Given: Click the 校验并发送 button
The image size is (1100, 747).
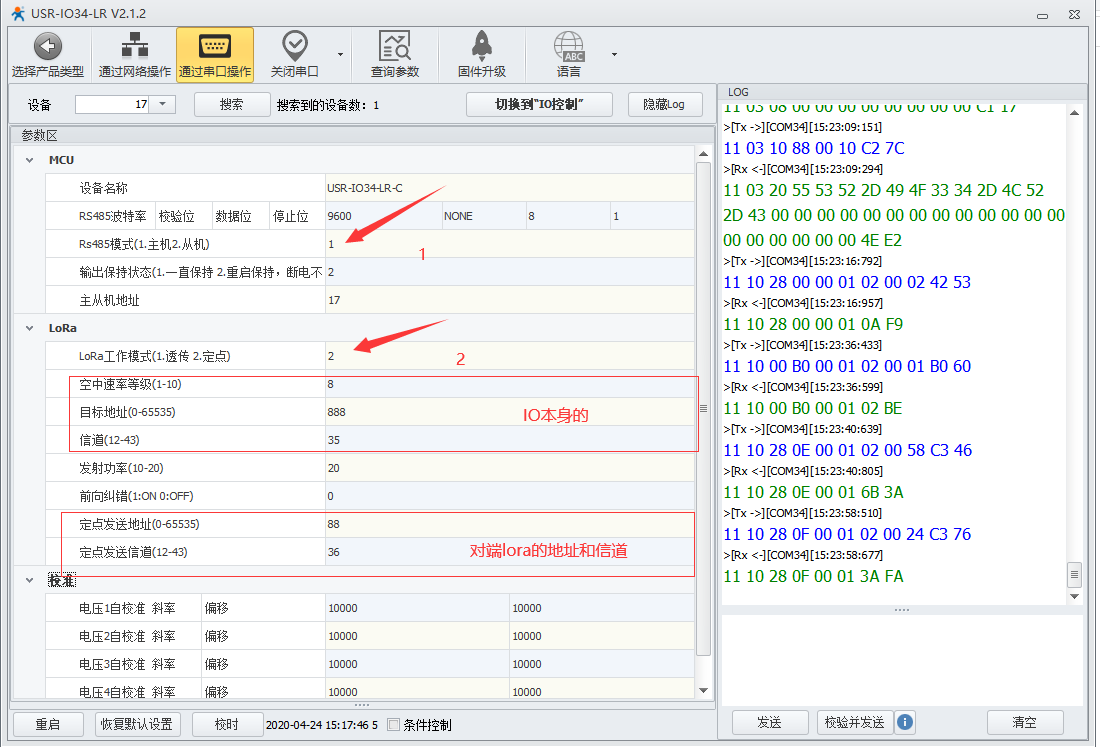Looking at the screenshot, I should [x=854, y=722].
